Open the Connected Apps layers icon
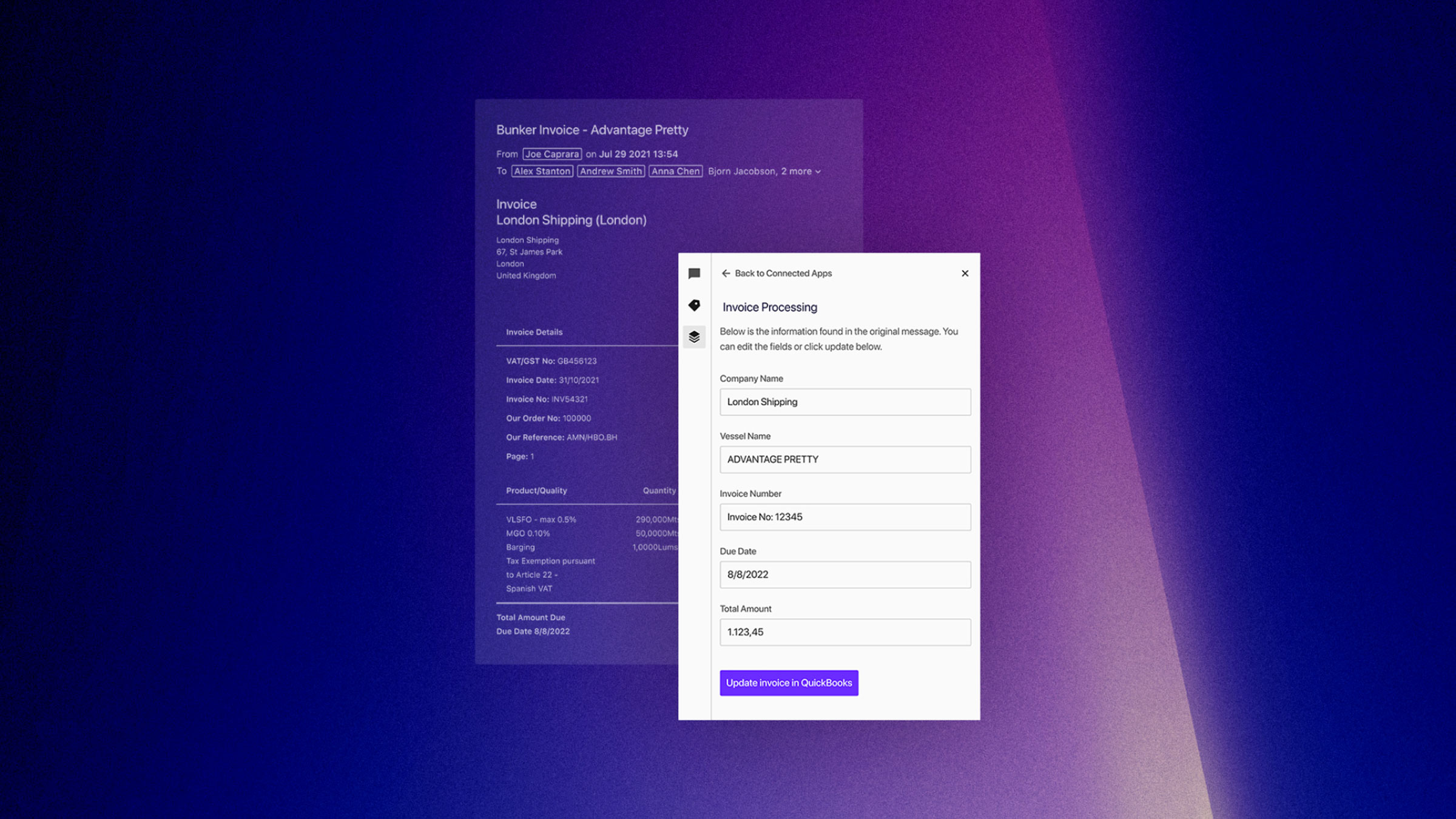 click(695, 337)
